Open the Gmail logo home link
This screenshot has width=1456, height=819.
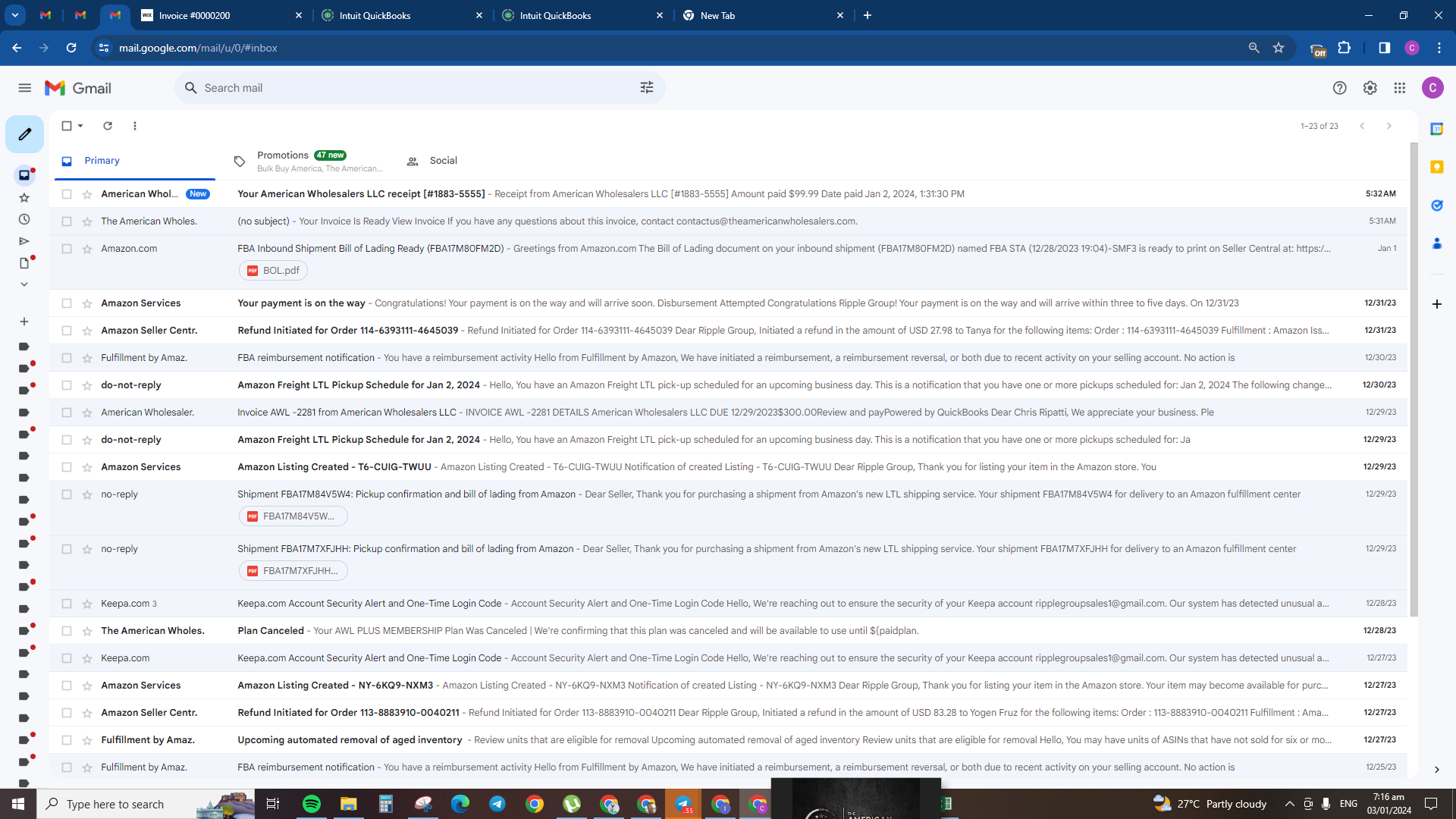pos(78,88)
